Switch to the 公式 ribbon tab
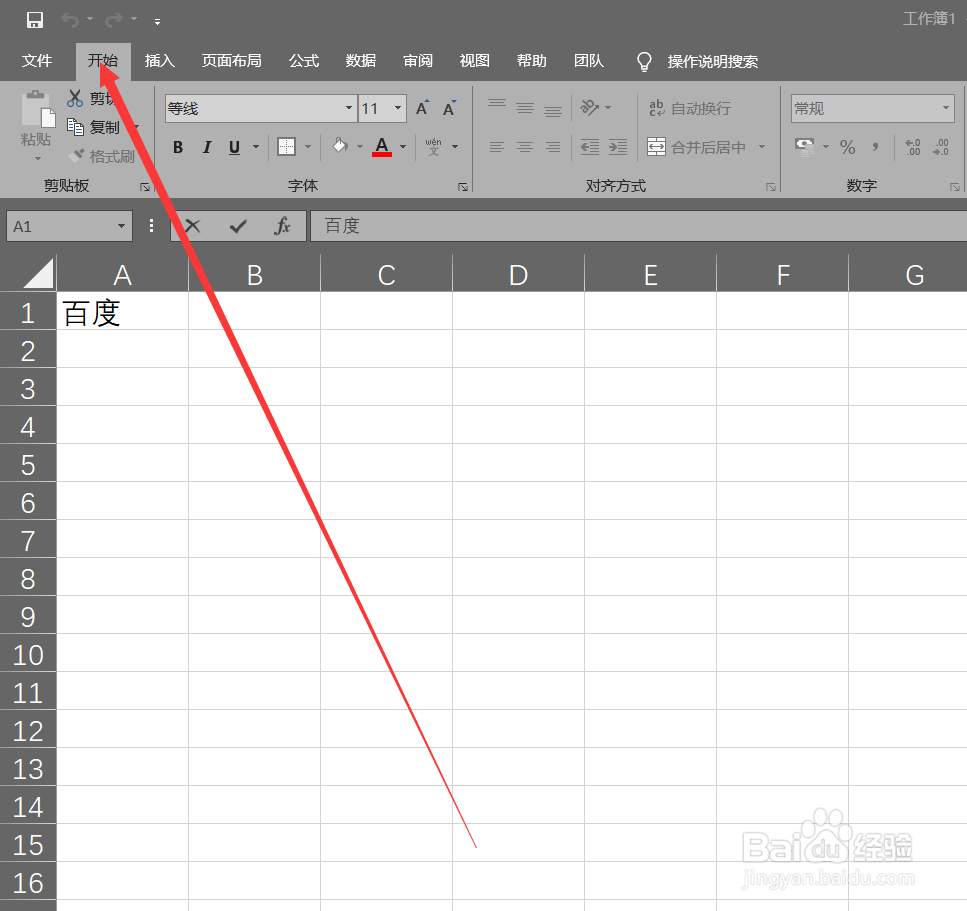The width and height of the screenshot is (967, 911). pos(304,61)
